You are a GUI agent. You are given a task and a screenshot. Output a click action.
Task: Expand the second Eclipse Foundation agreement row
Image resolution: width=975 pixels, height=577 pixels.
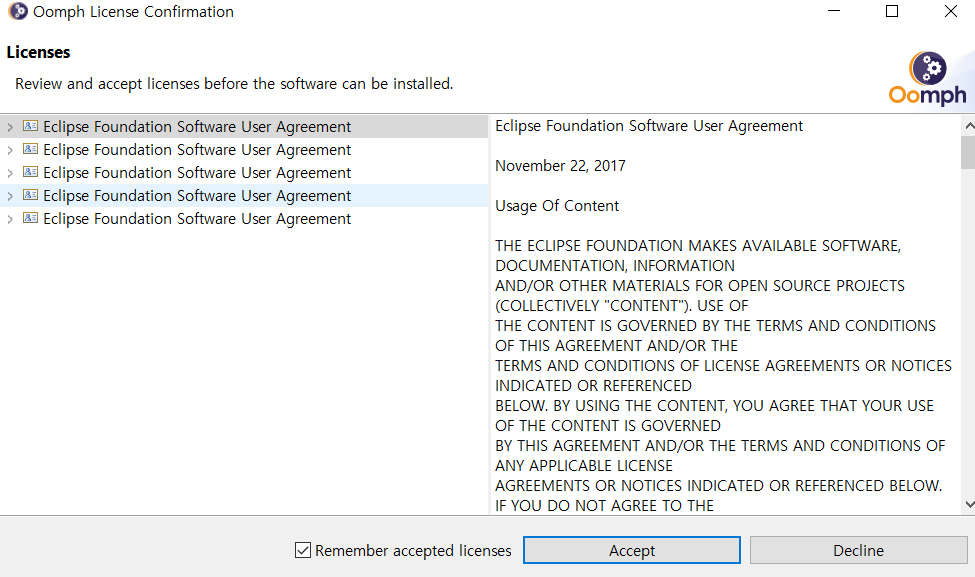[10, 150]
